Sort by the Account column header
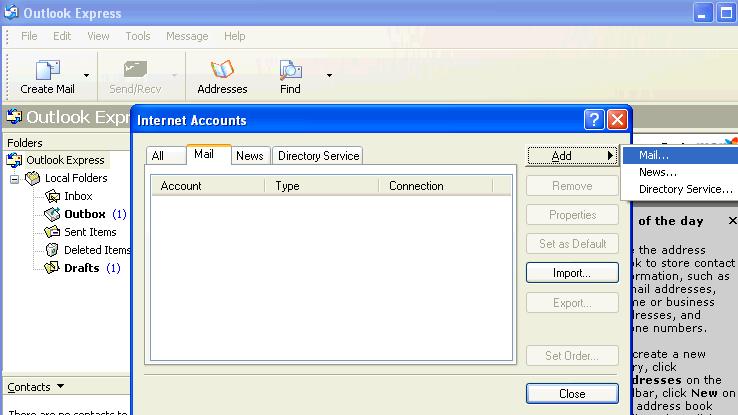This screenshot has height=415, width=738. tap(208, 186)
